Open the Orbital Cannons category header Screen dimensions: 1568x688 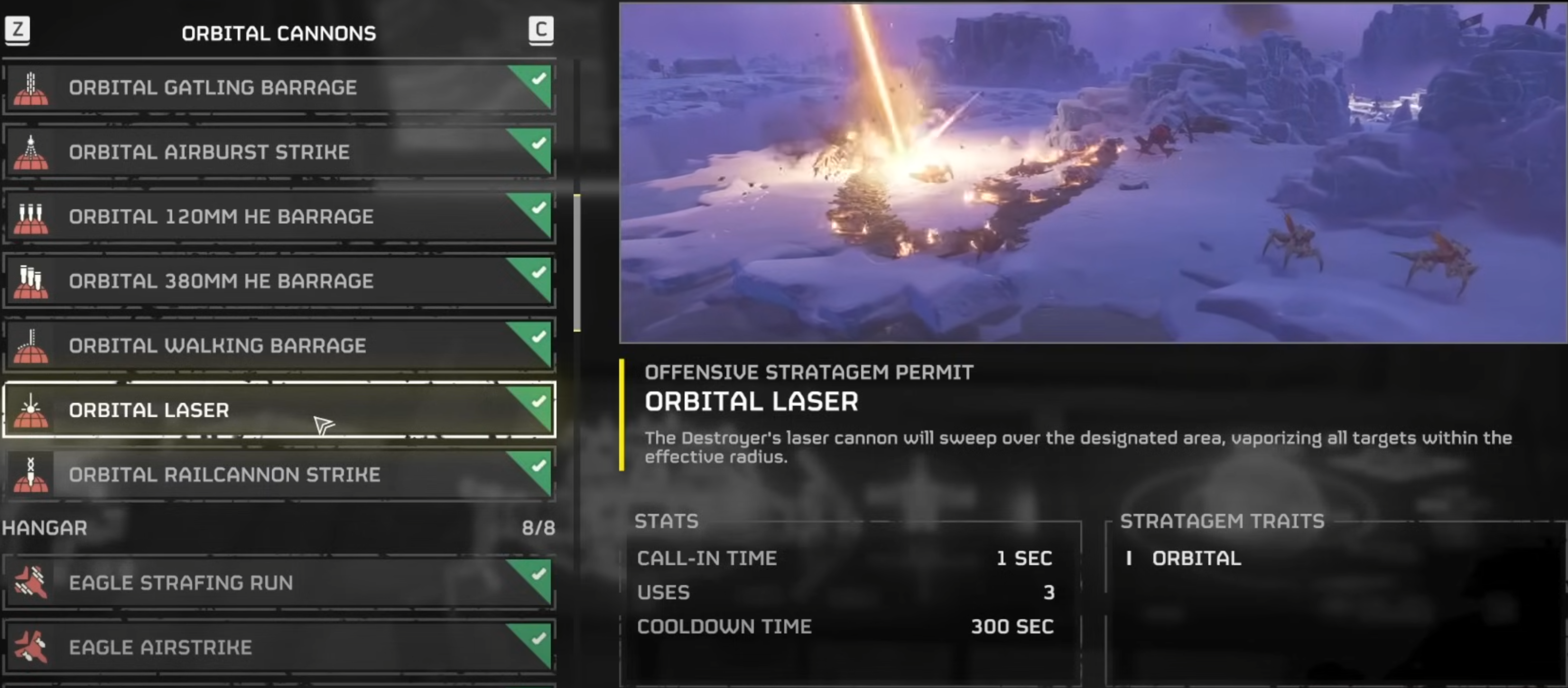pyautogui.click(x=279, y=34)
